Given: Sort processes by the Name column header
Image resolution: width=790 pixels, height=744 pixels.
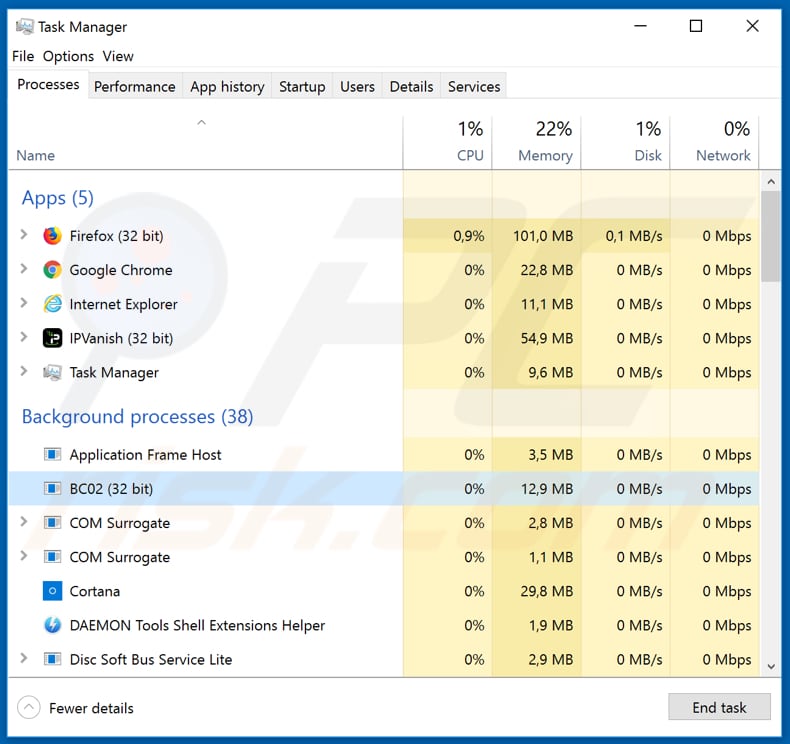Looking at the screenshot, I should [x=206, y=143].
